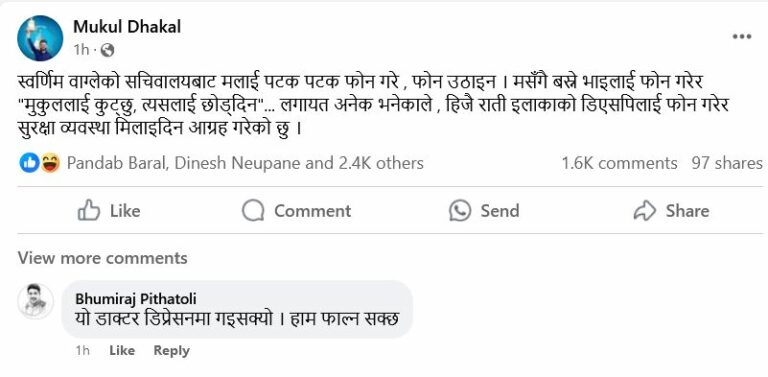Open the 1.6K comments list
Image resolution: width=768 pixels, height=377 pixels.
[619, 163]
